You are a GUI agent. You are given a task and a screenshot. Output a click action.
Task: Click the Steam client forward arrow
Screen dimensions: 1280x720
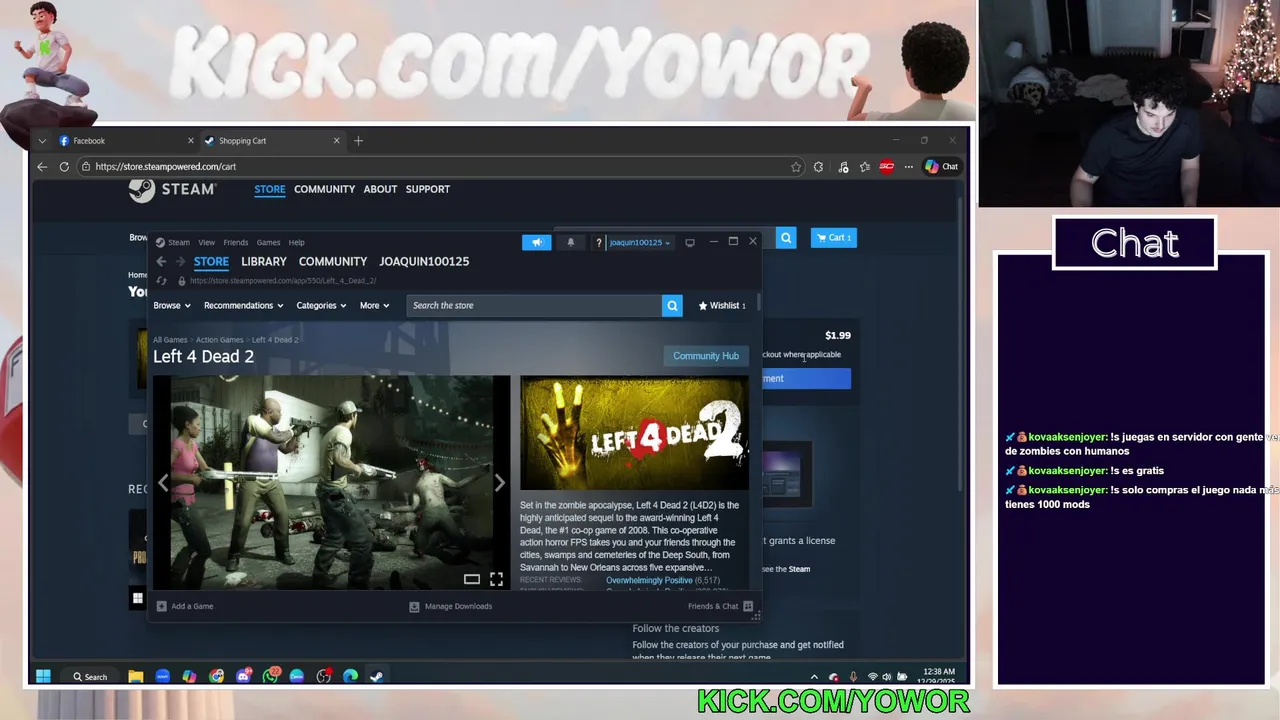click(180, 261)
